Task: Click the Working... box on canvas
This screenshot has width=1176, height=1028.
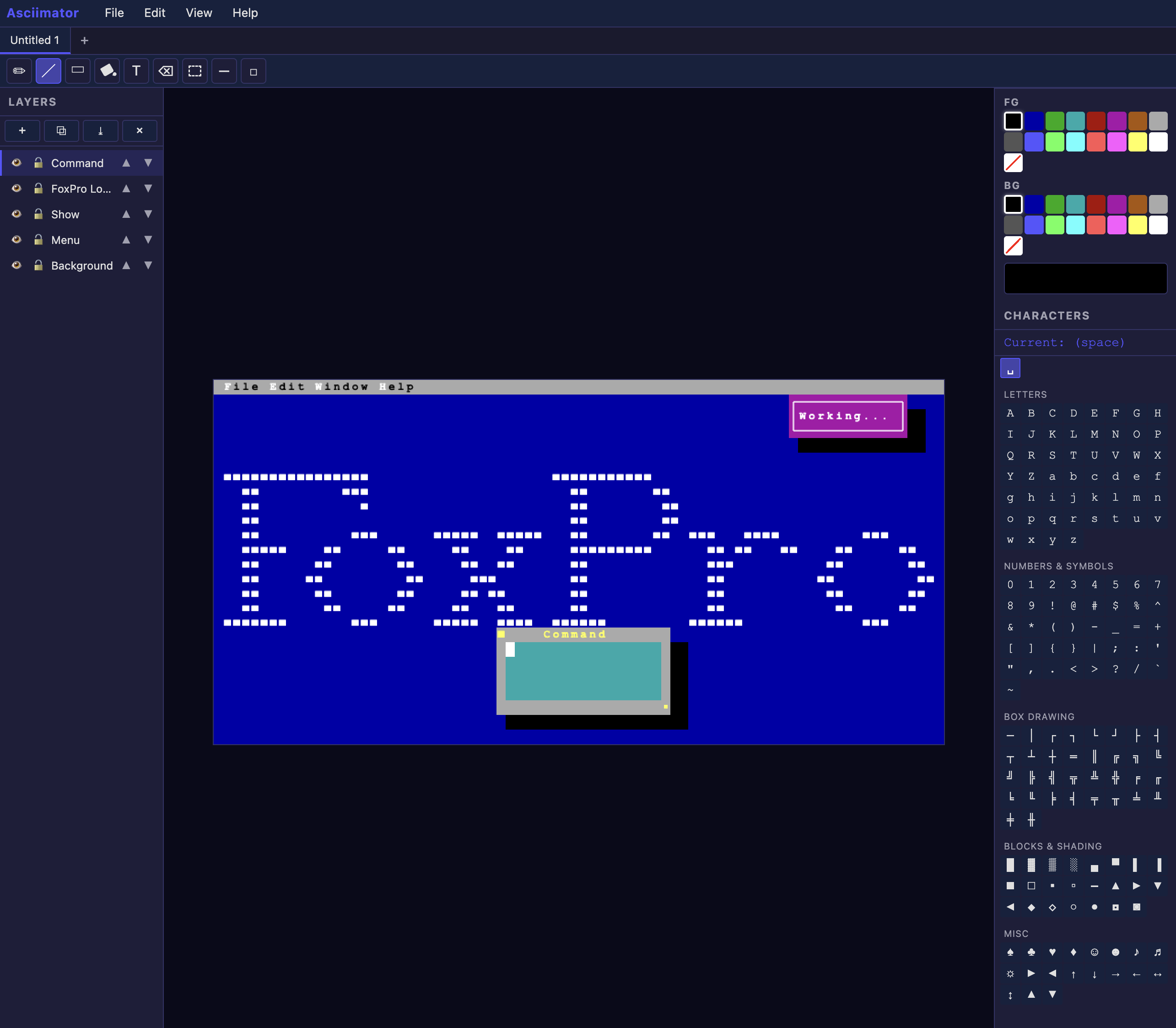Action: coord(847,416)
